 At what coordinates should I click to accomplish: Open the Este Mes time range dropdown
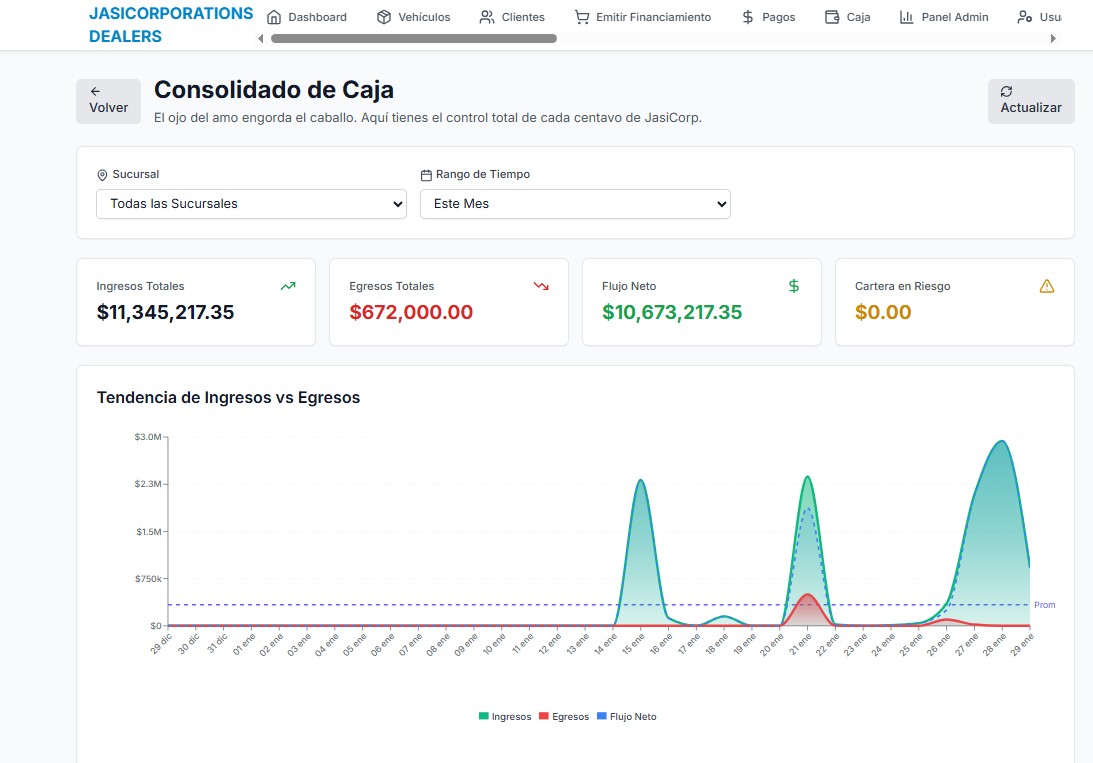575,204
